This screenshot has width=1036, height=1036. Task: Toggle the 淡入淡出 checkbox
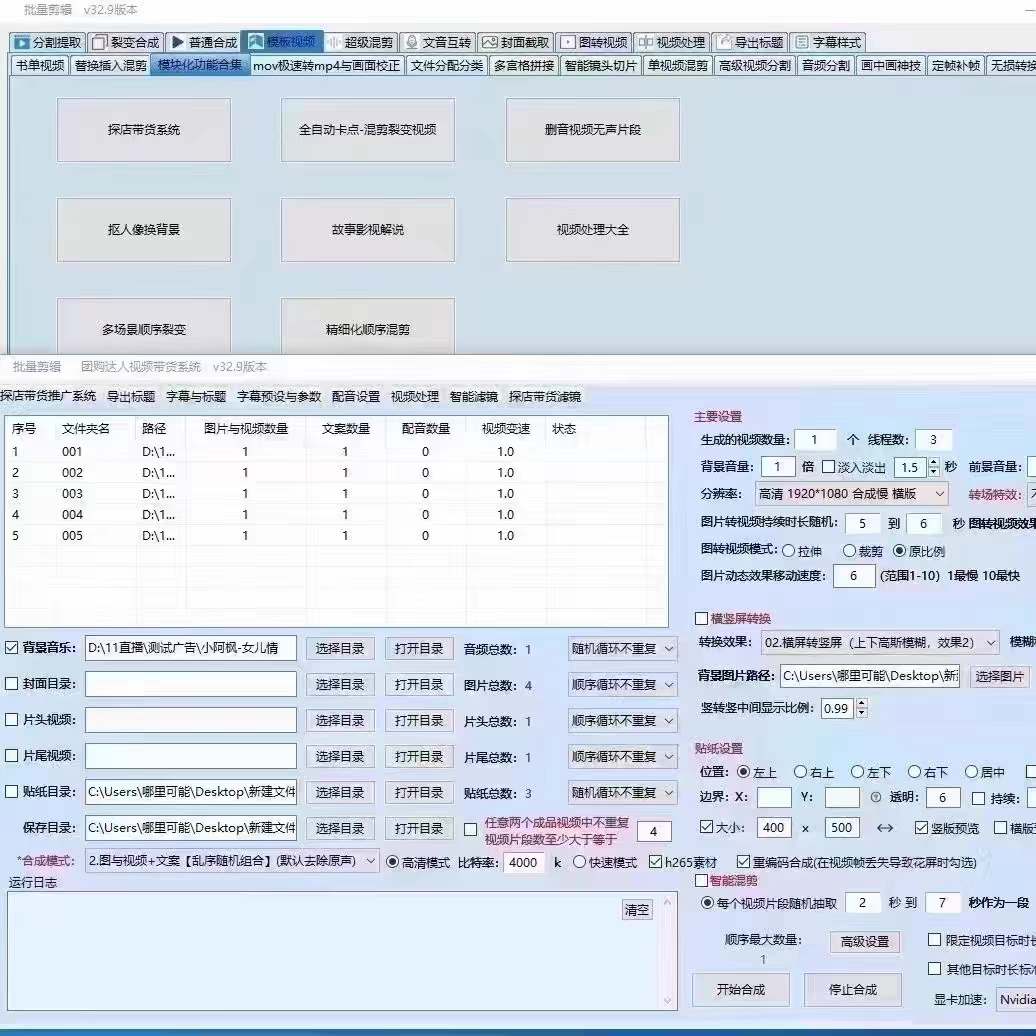click(x=828, y=466)
